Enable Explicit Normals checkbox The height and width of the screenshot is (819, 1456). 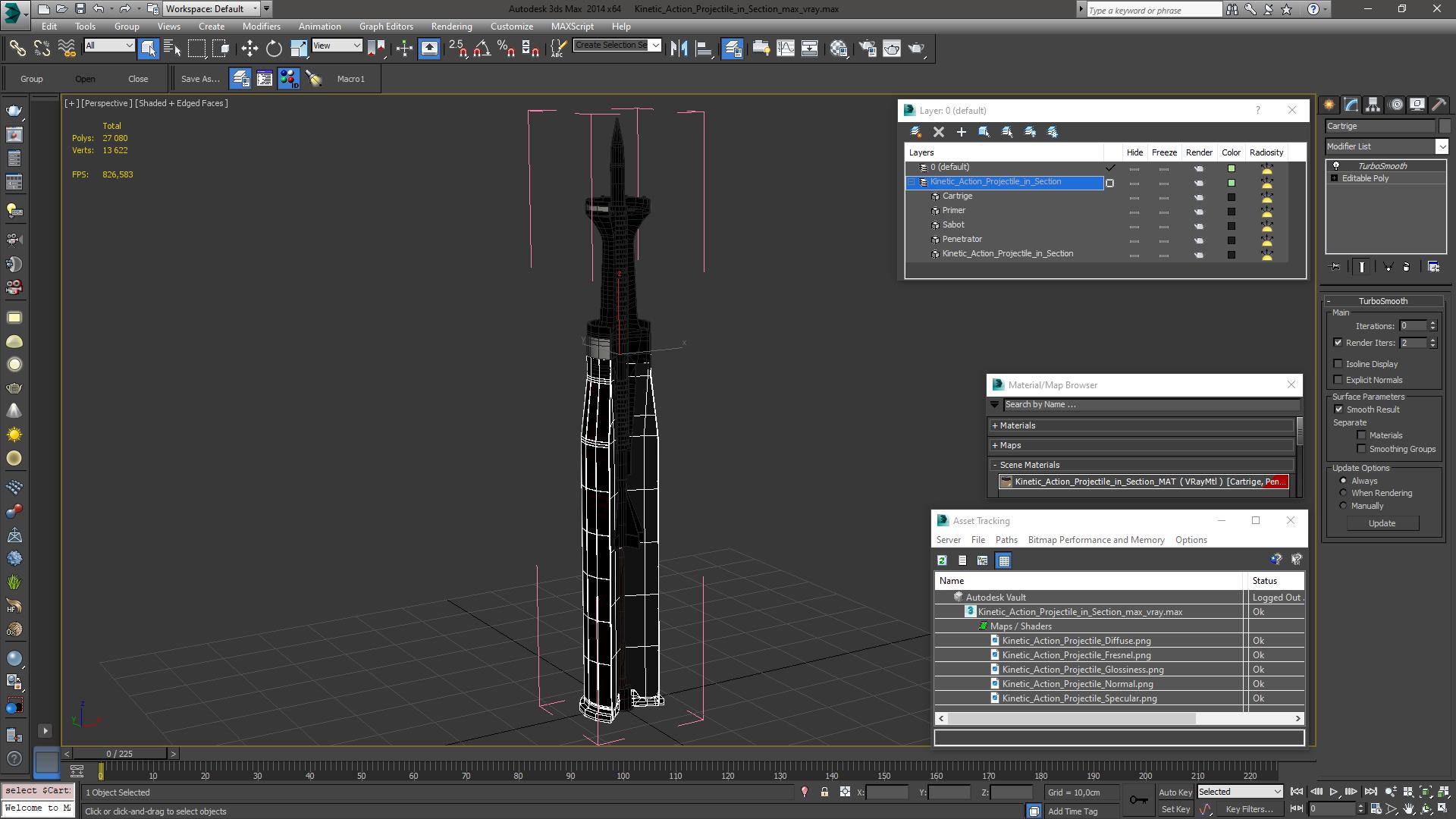pyautogui.click(x=1338, y=380)
